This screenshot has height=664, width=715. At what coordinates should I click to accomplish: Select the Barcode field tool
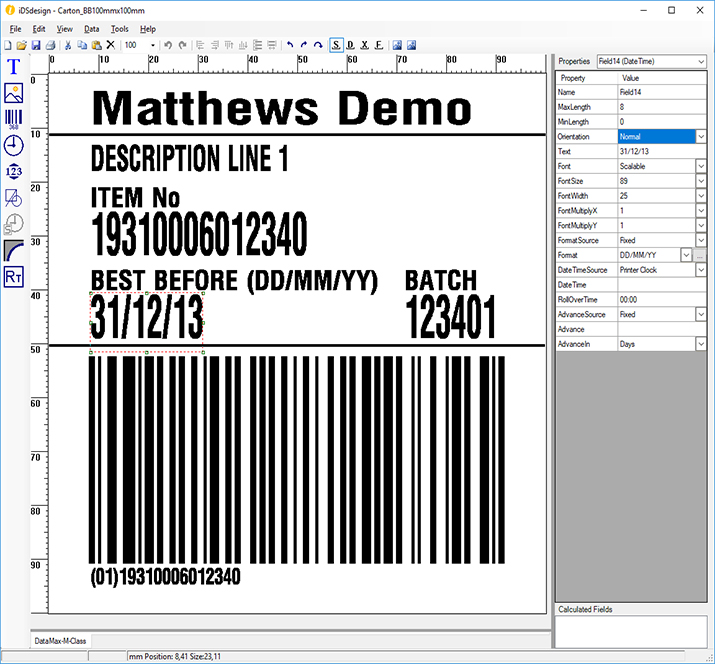click(14, 119)
